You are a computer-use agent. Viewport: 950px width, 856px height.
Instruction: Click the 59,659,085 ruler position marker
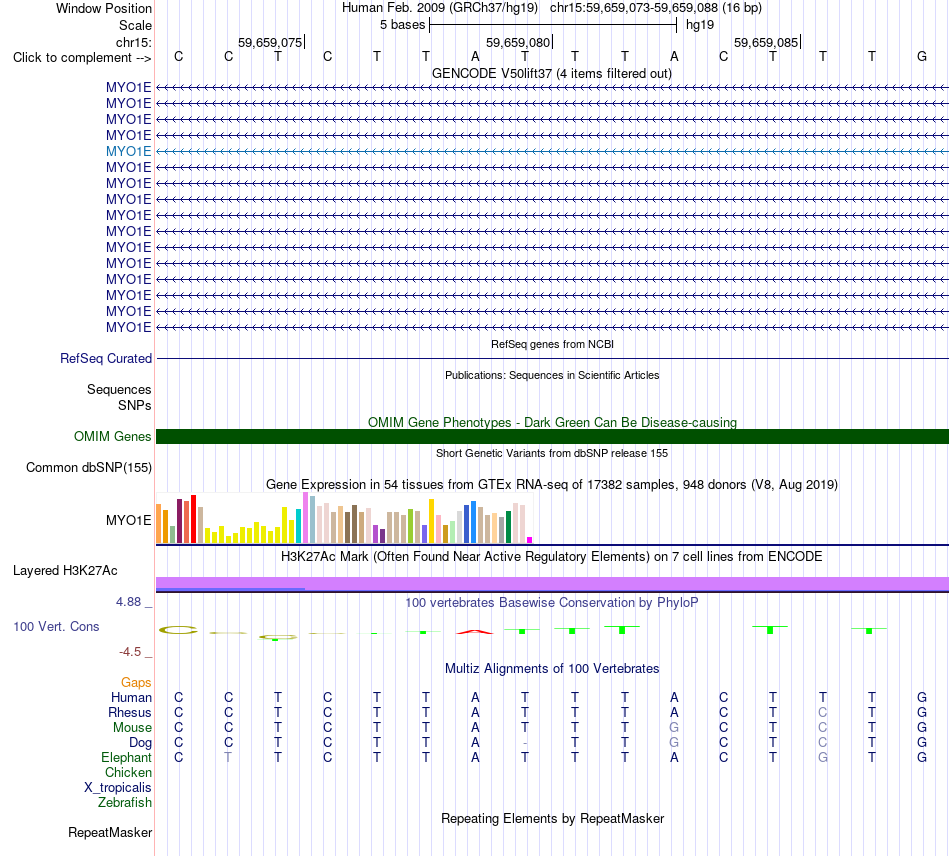766,42
